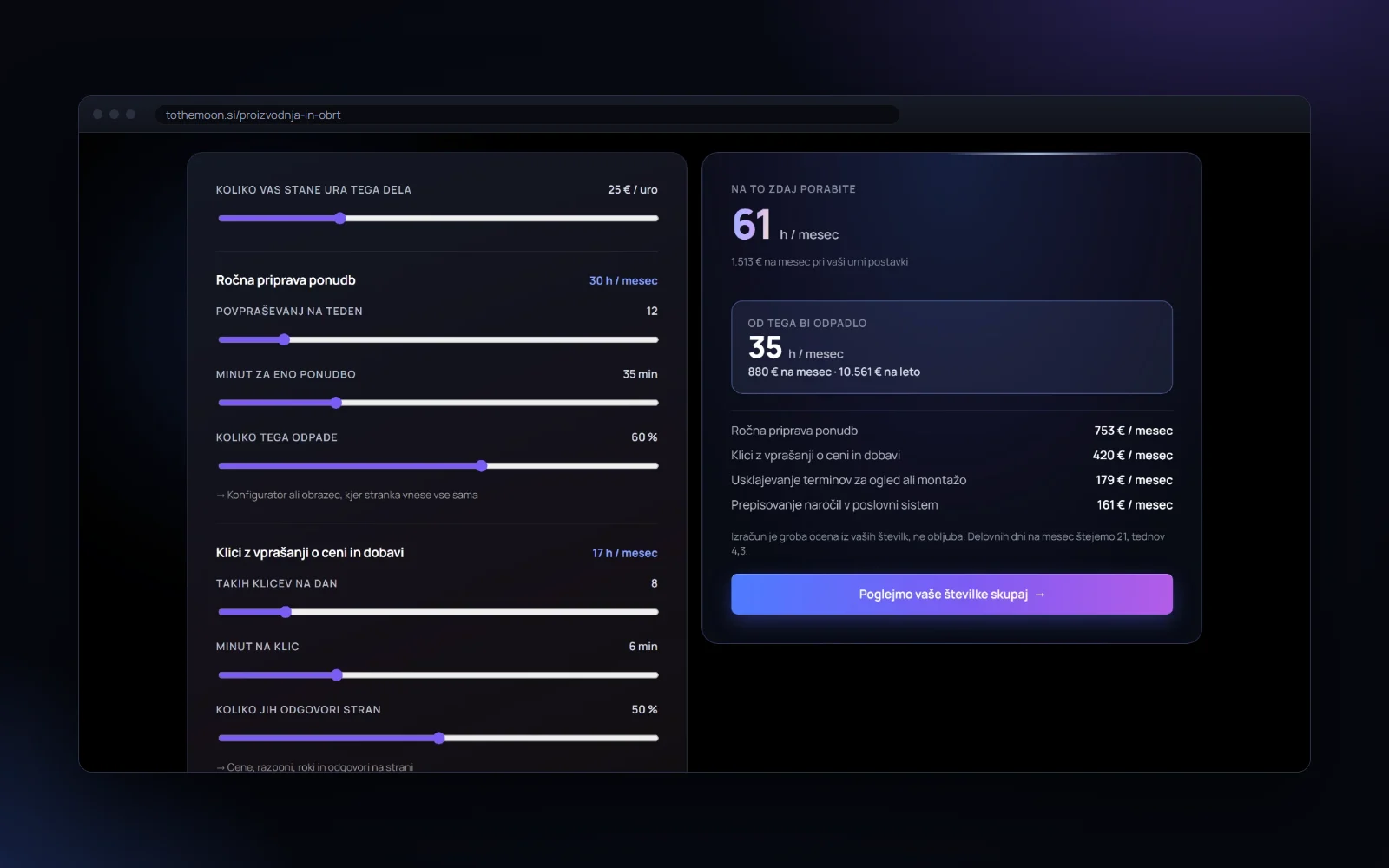
Task: Click the '6 min' value
Action: [x=643, y=647]
